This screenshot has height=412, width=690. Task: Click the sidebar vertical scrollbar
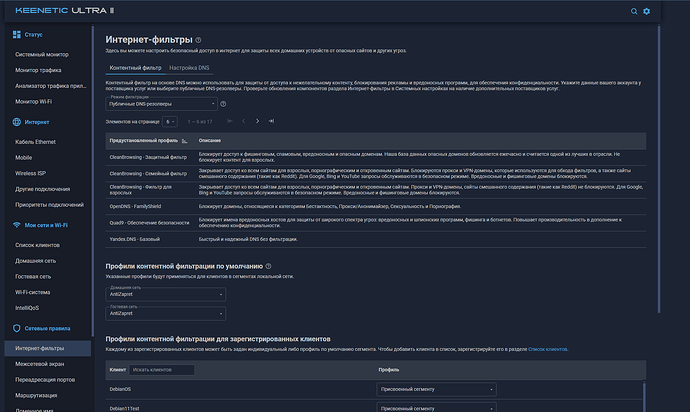(92, 181)
